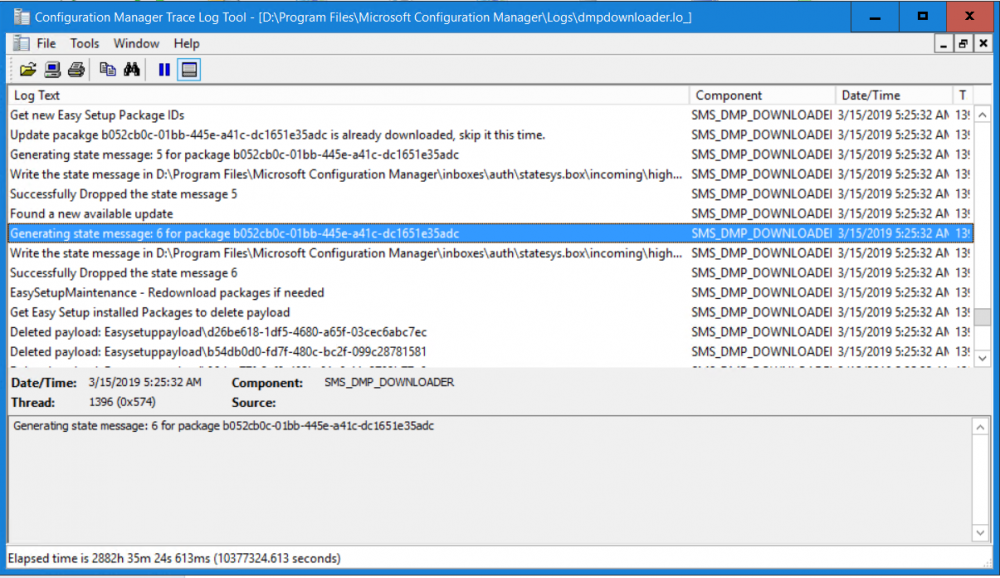Select the 'Successfully Dropped the state message 6' row
The height and width of the screenshot is (578, 1000).
click(x=490, y=273)
